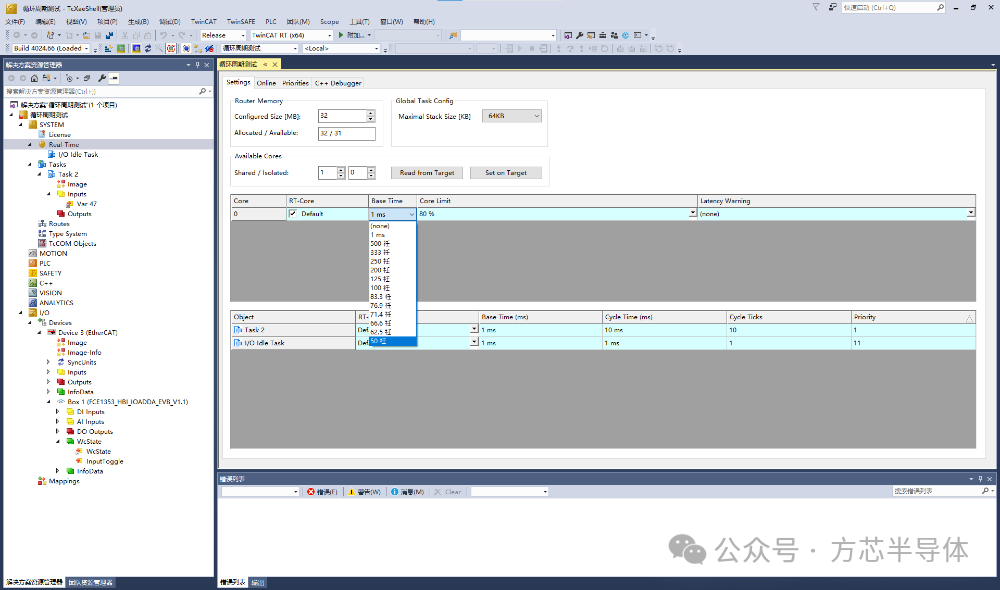Collapse the WcState tree node
Screen dimensions: 1000x590
point(57,441)
